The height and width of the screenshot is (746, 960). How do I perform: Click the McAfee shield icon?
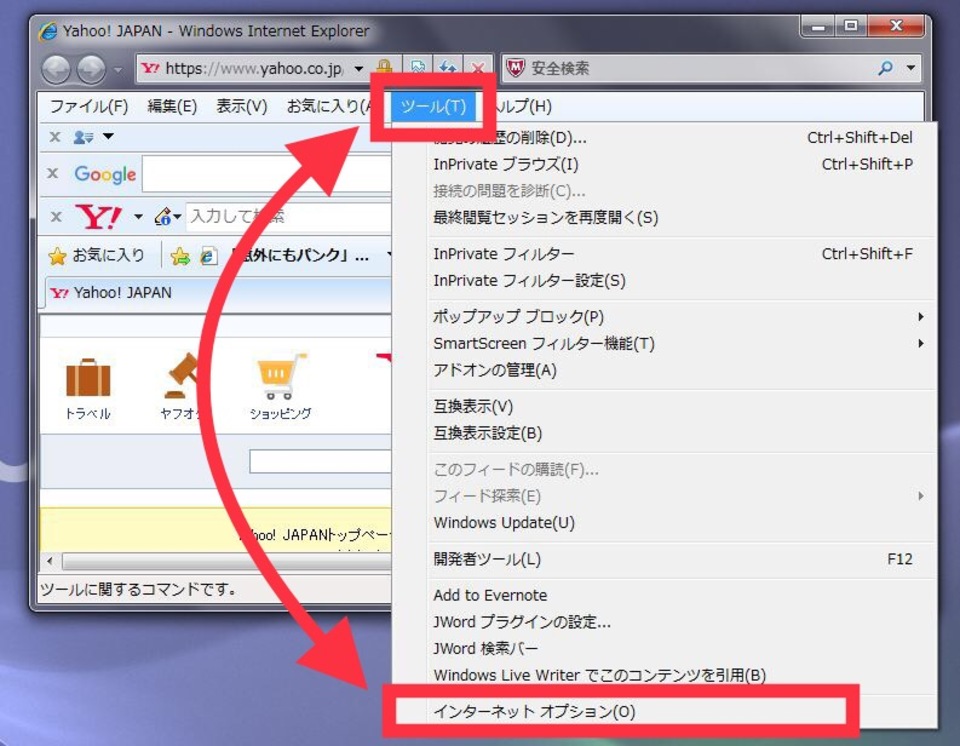516,67
